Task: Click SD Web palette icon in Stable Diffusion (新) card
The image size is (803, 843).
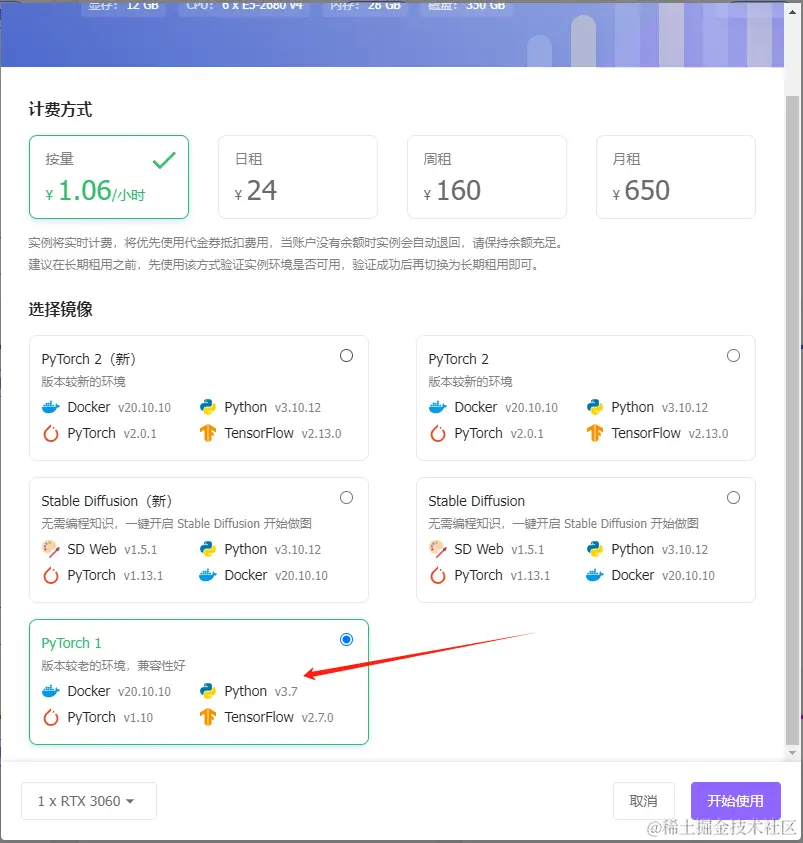Action: [x=51, y=549]
